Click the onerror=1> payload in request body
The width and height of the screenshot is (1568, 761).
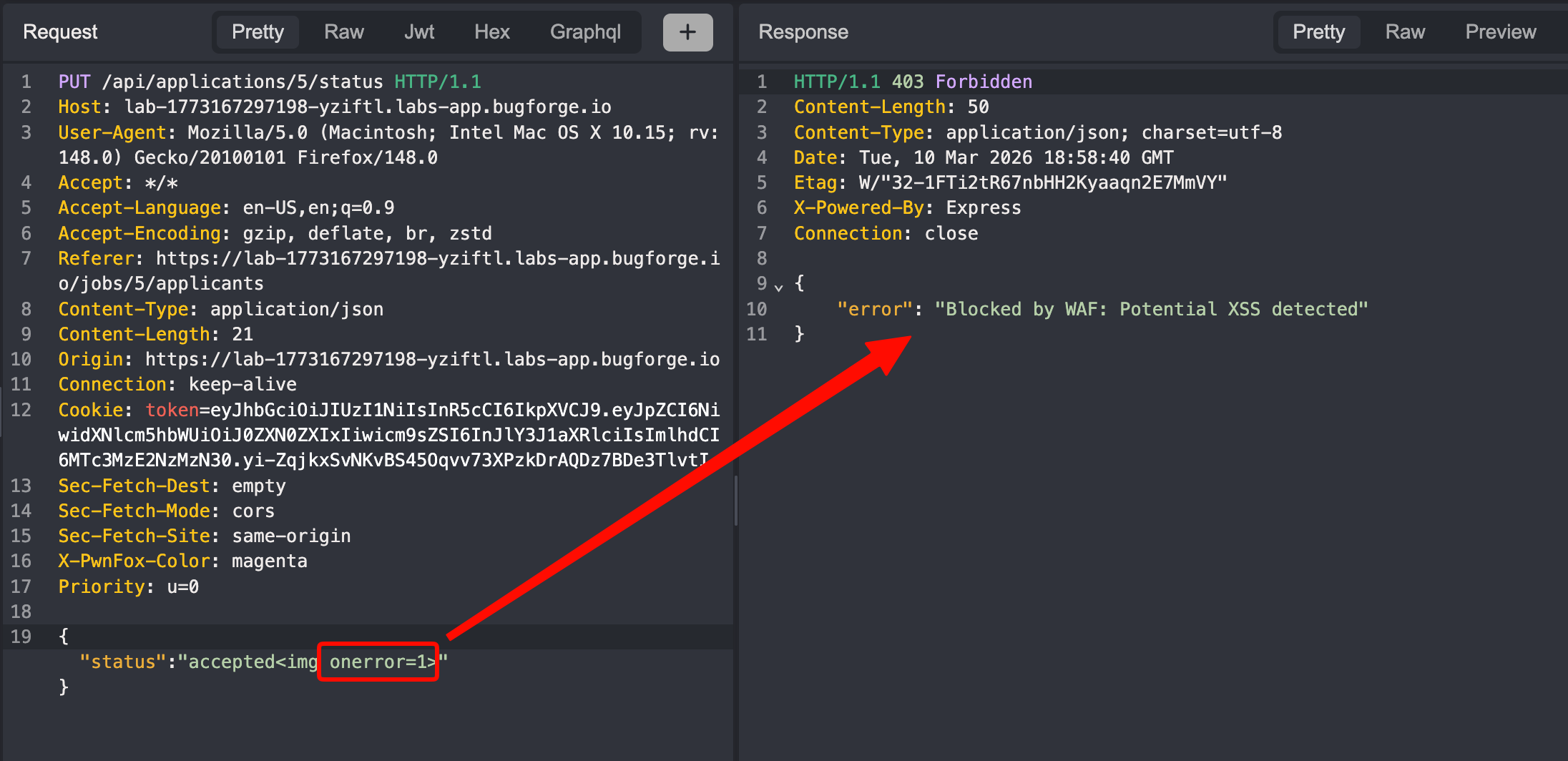[381, 662]
